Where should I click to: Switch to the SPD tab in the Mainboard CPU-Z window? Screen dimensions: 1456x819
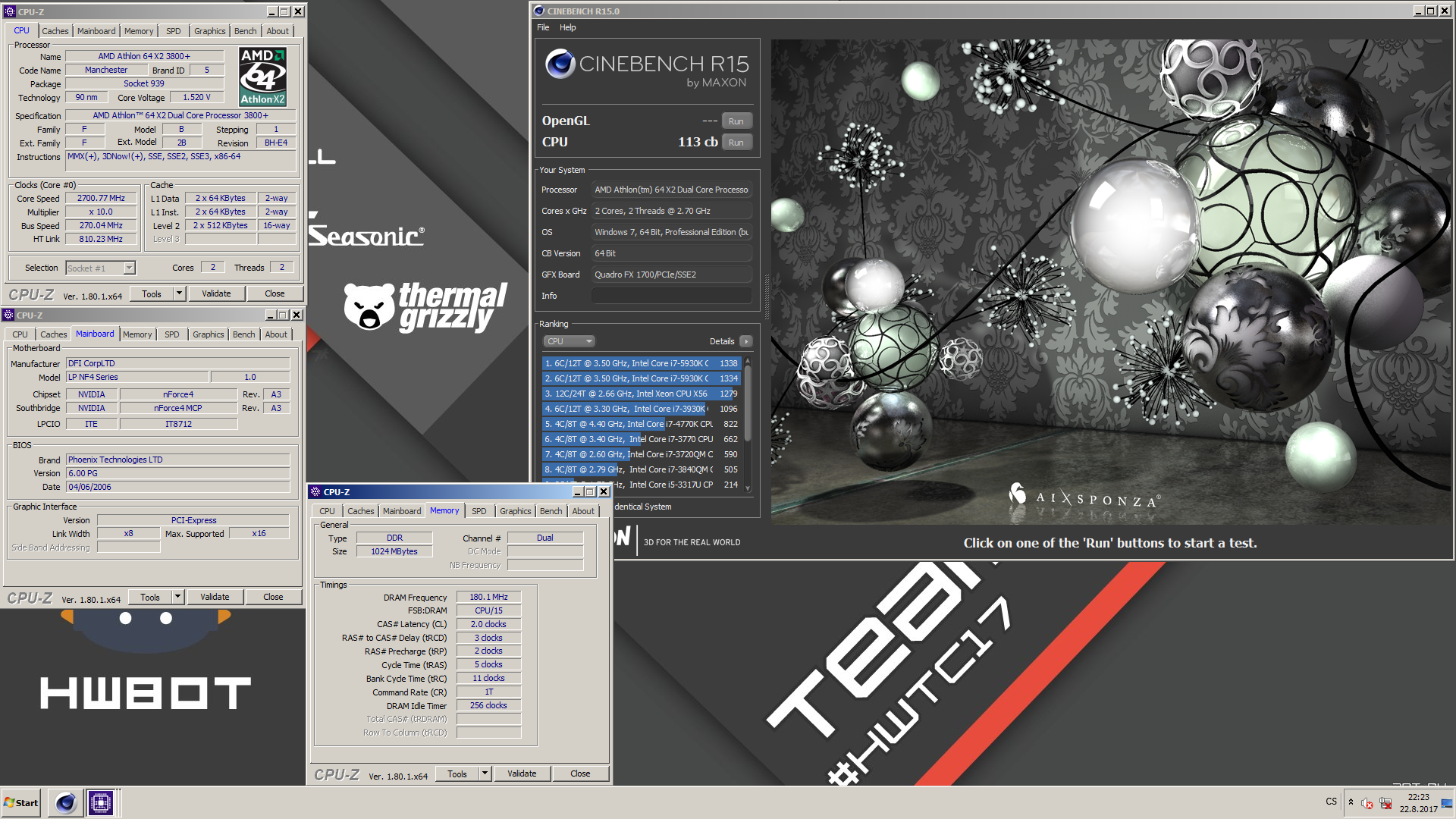click(x=172, y=334)
